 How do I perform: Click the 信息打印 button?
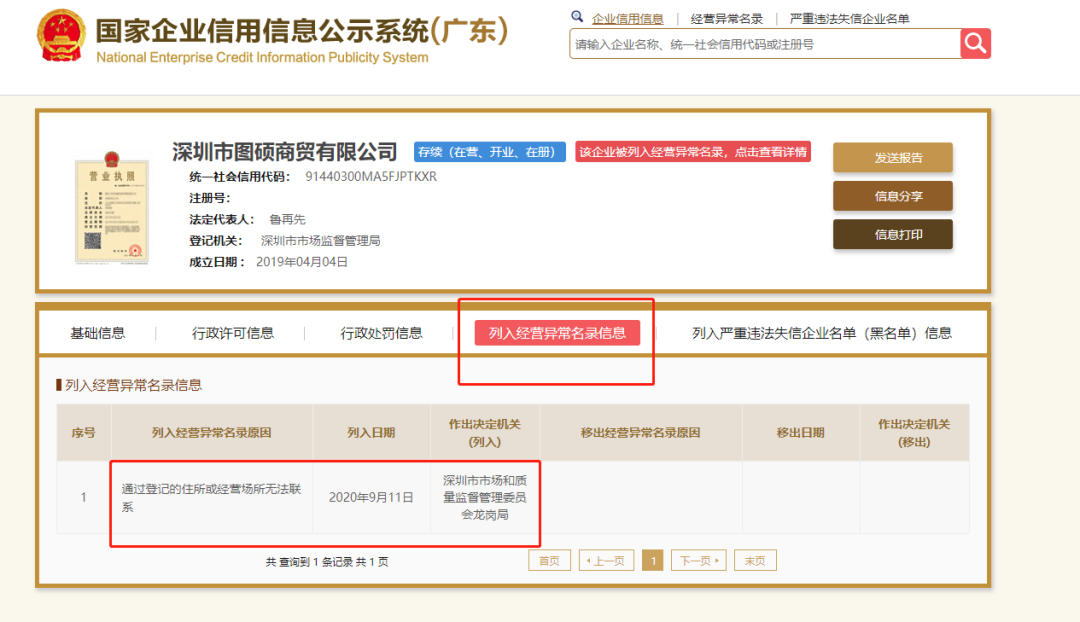click(x=893, y=235)
